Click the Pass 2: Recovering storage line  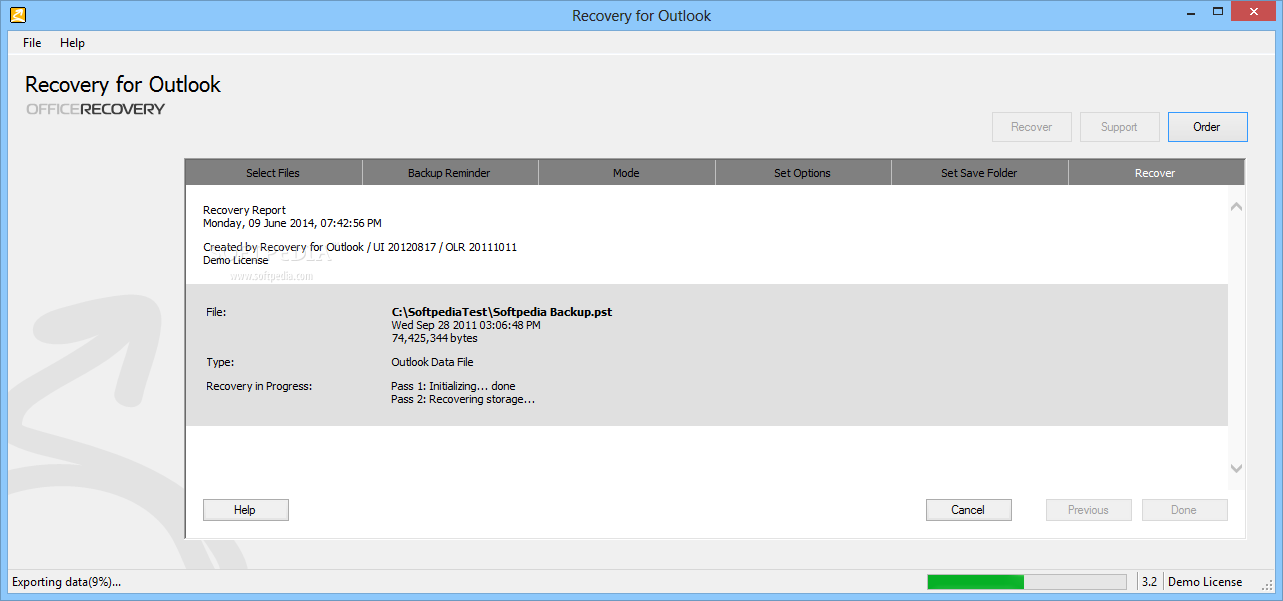click(463, 399)
